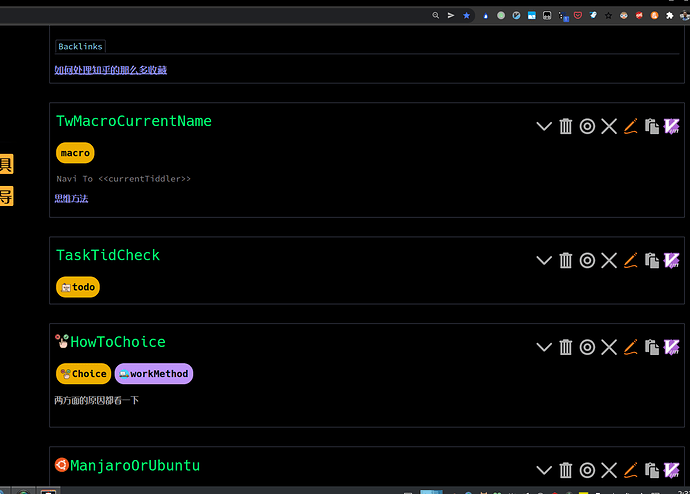Click the TwMacroCurrentName tiddler title
690x494 pixels.
pyautogui.click(x=134, y=121)
